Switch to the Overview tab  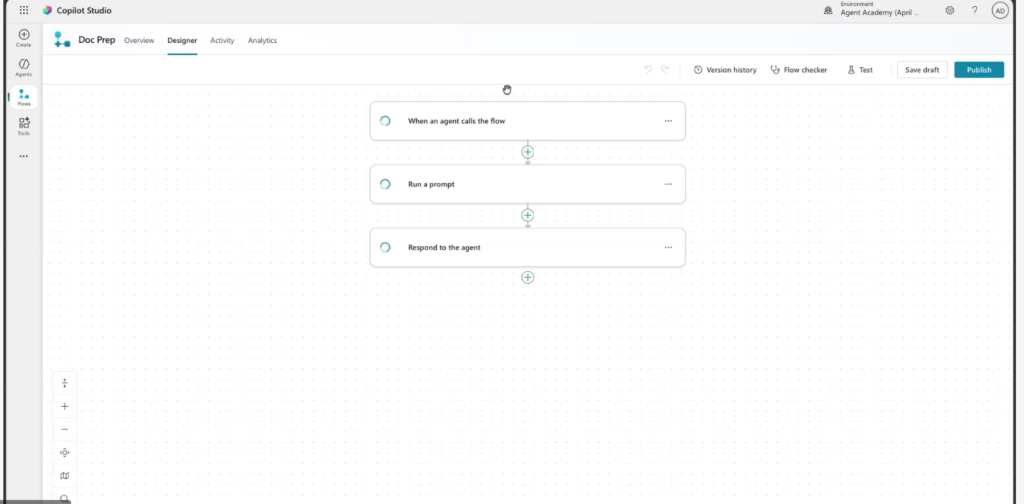click(139, 40)
